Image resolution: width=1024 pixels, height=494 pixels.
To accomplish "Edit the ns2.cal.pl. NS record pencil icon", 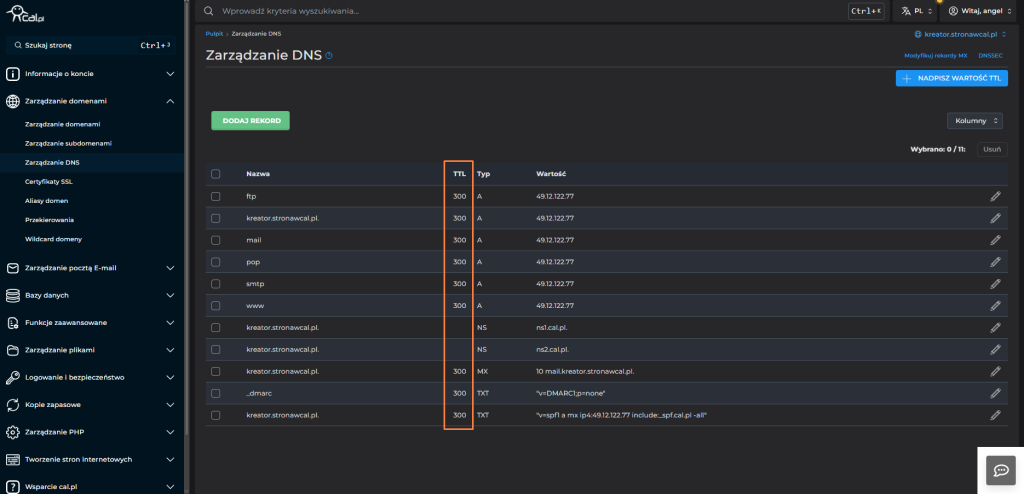I will click(995, 350).
